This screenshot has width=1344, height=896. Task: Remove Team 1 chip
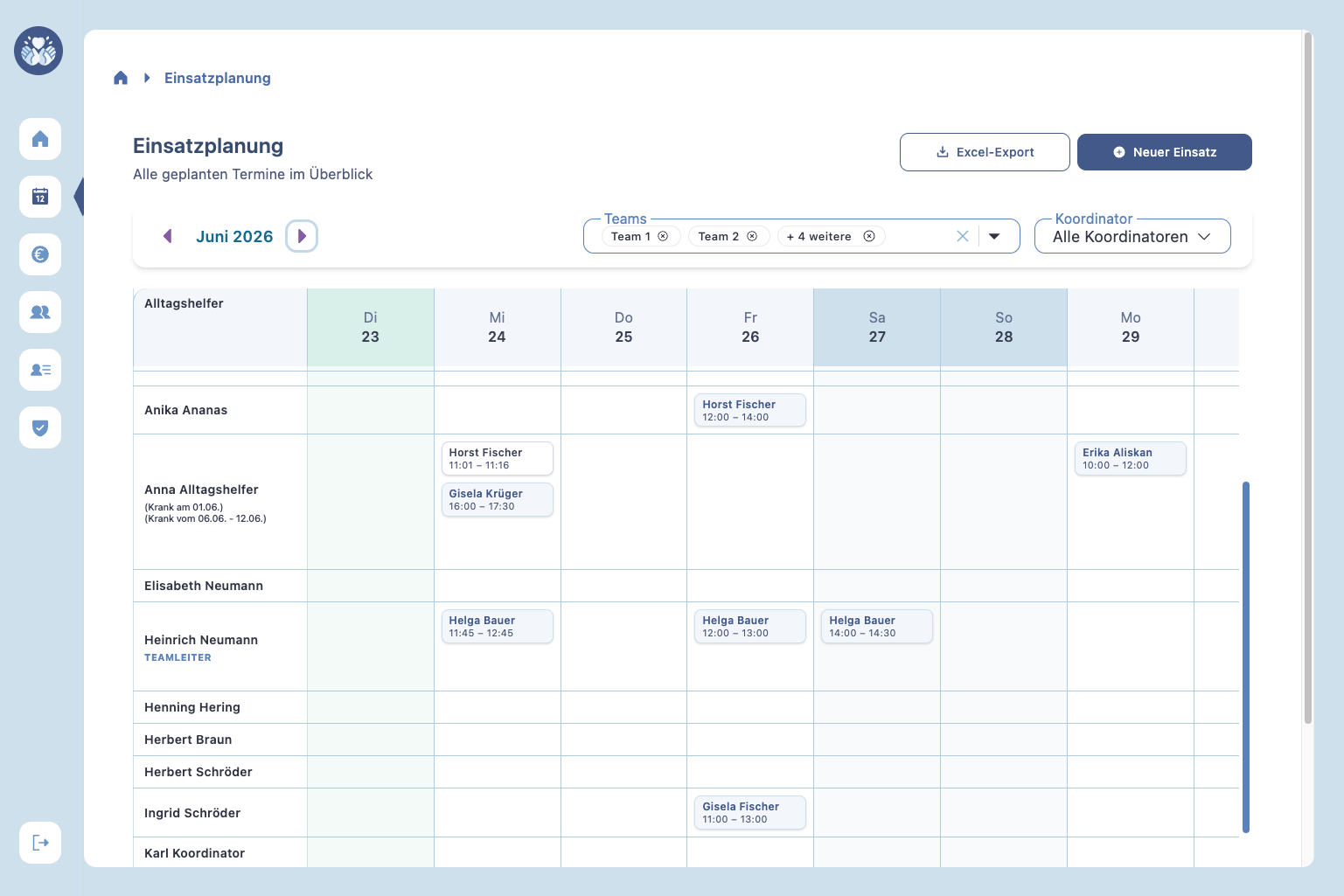coord(663,236)
